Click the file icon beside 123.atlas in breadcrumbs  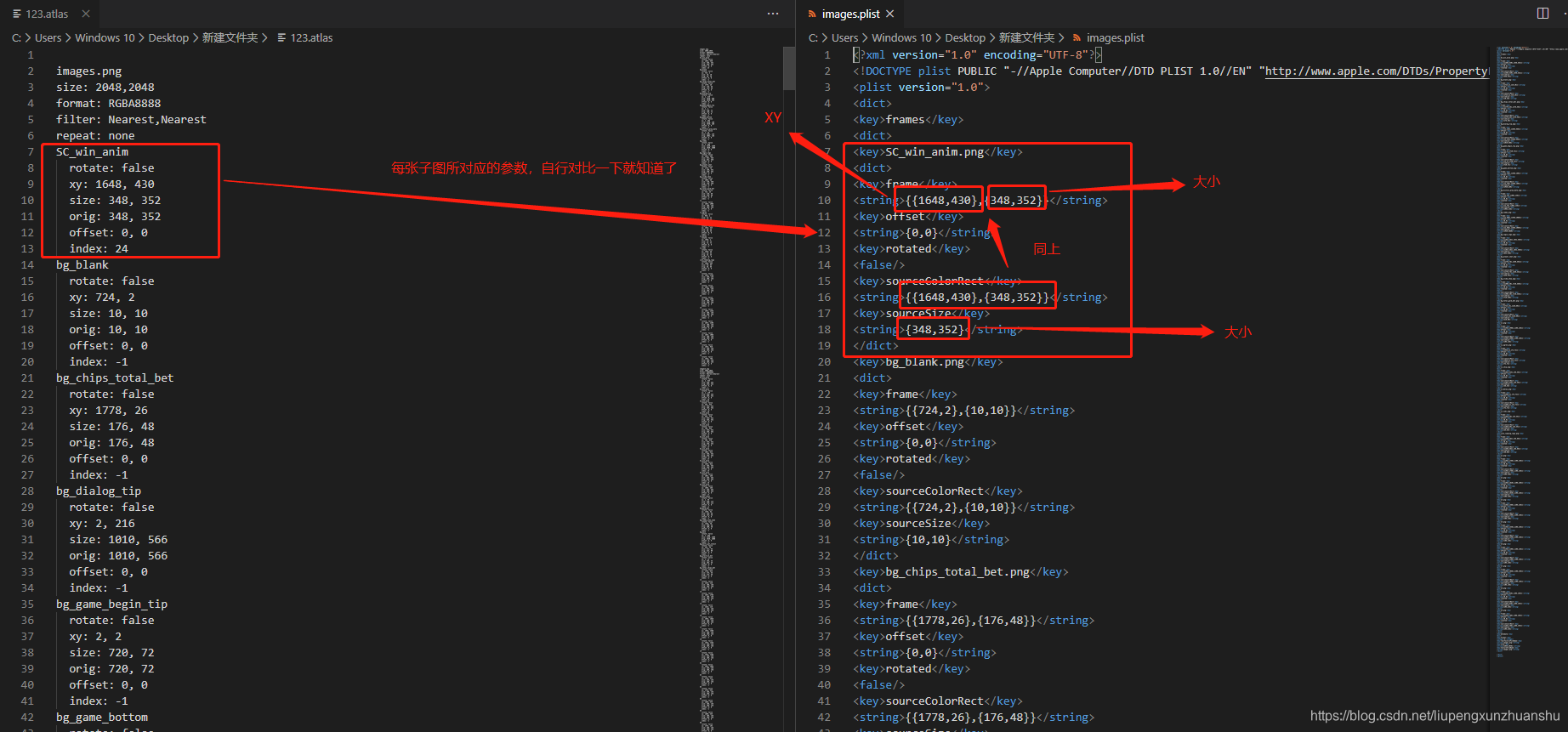coord(281,38)
